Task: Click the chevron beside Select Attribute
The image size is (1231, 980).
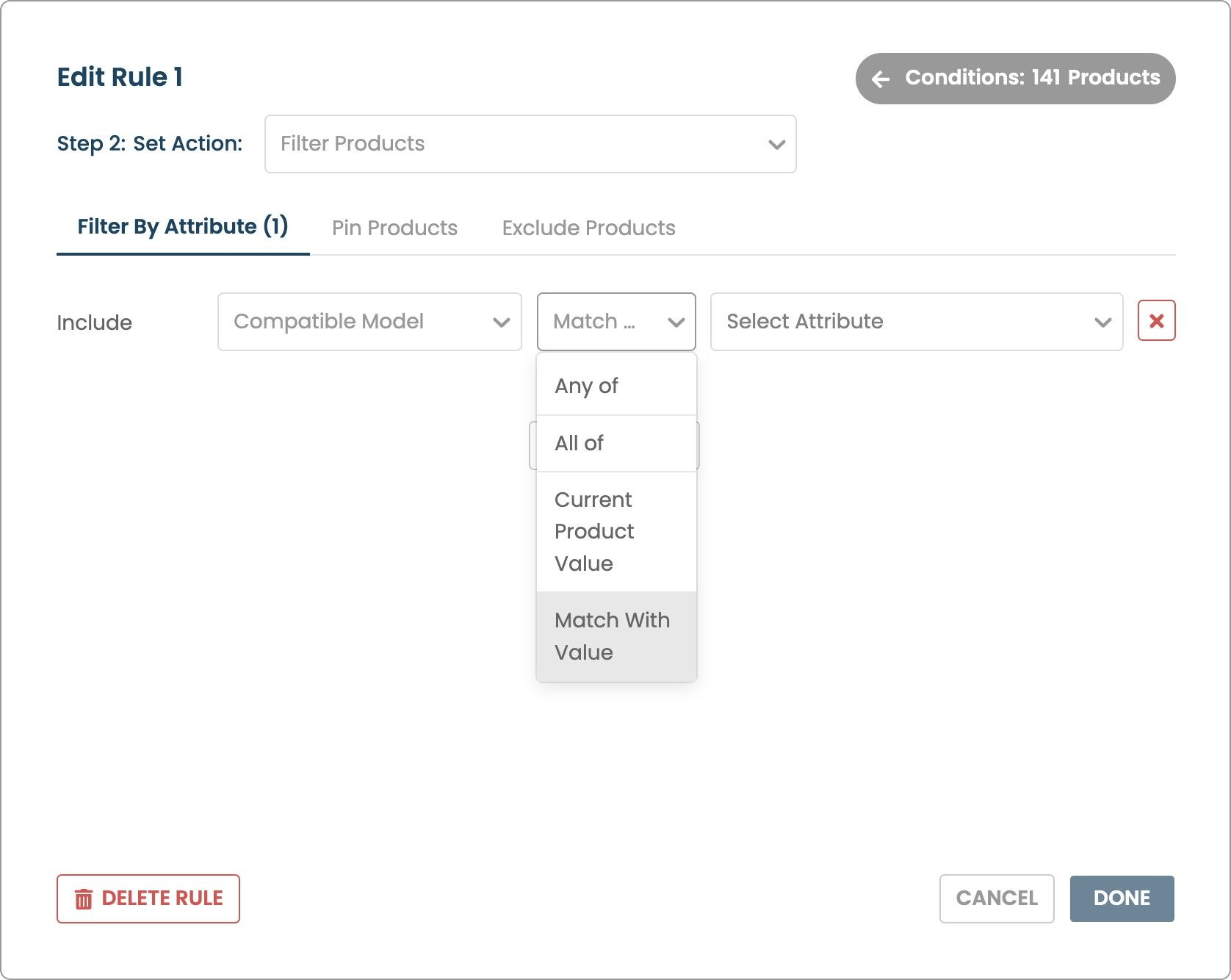Action: 1102,323
